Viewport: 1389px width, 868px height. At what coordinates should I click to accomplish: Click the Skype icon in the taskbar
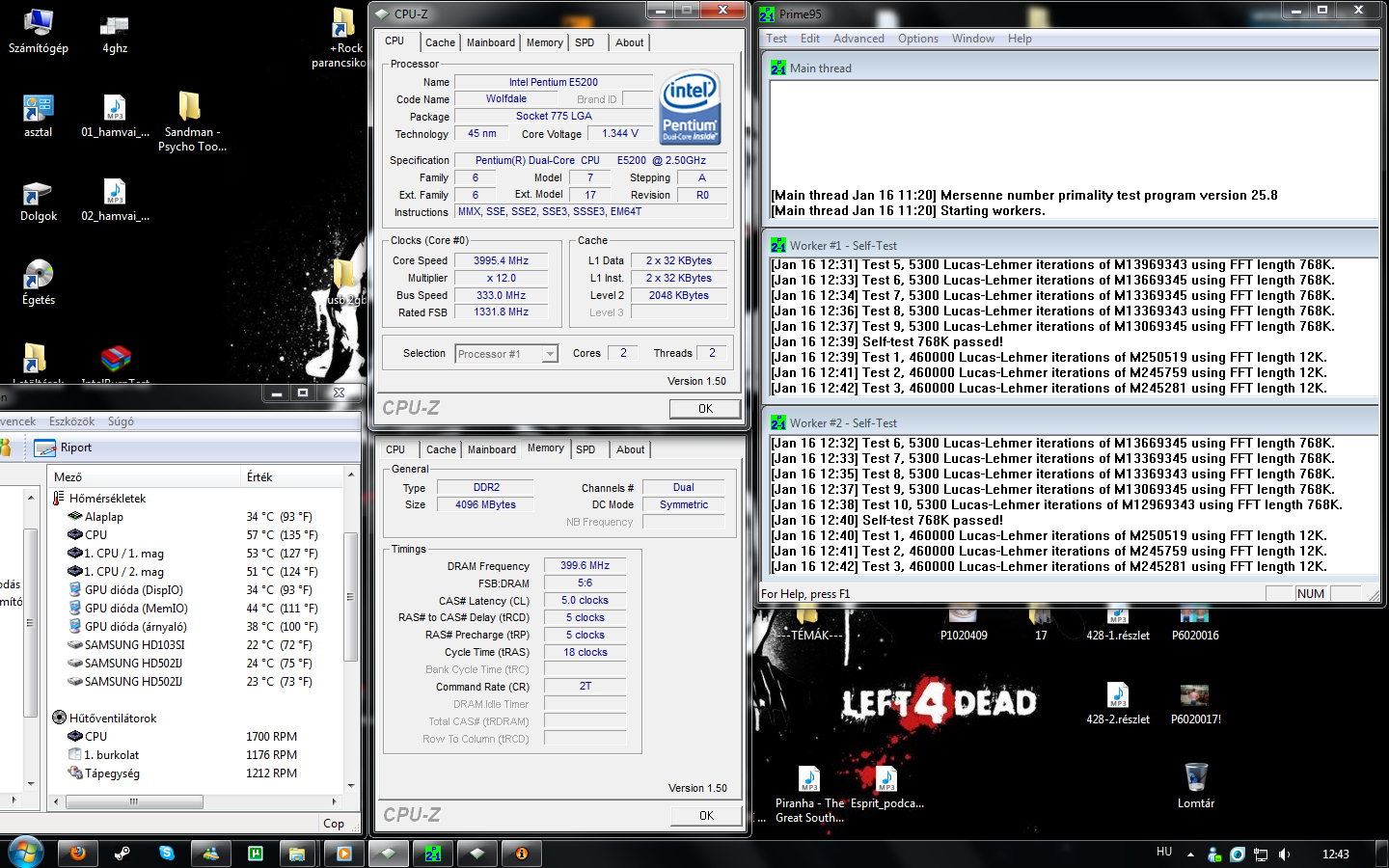pyautogui.click(x=167, y=854)
